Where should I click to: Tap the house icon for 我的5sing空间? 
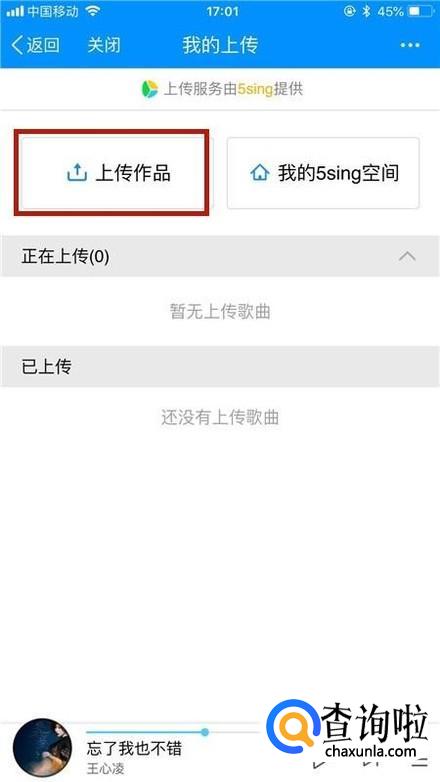tap(259, 173)
